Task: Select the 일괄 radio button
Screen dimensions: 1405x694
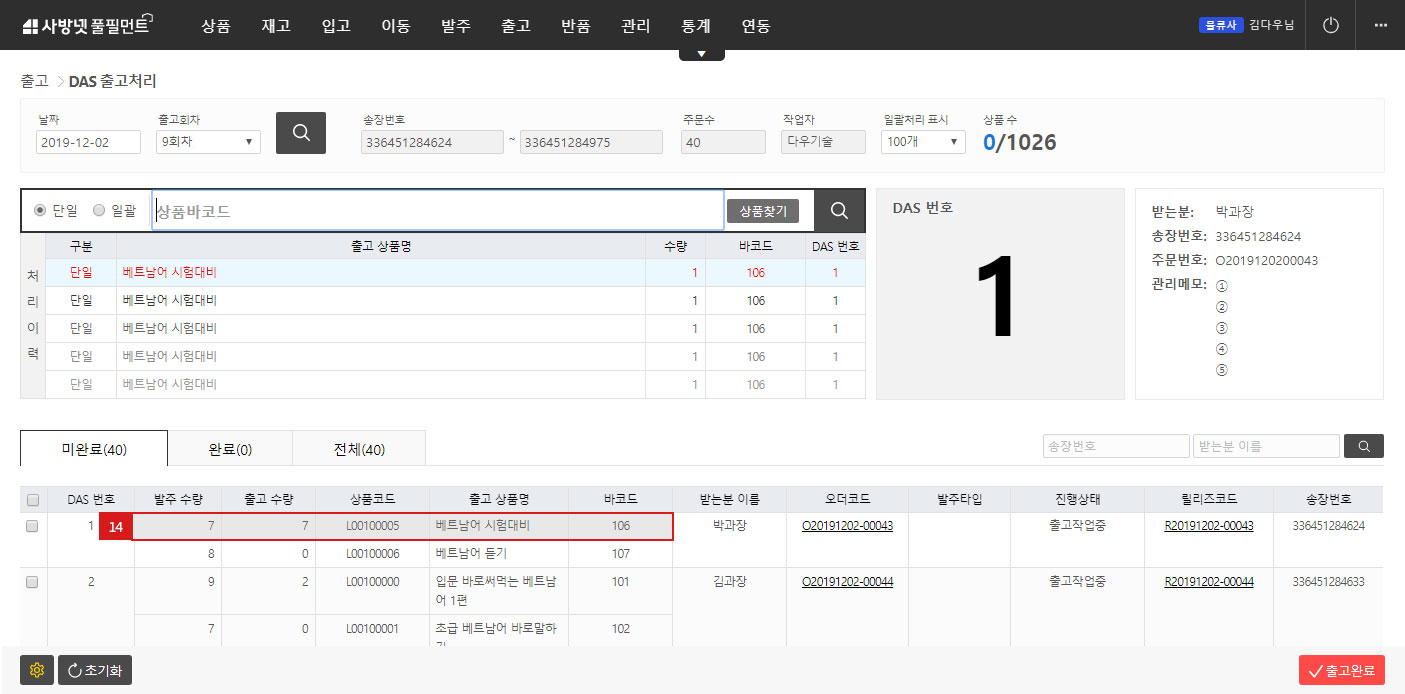Action: 98,210
